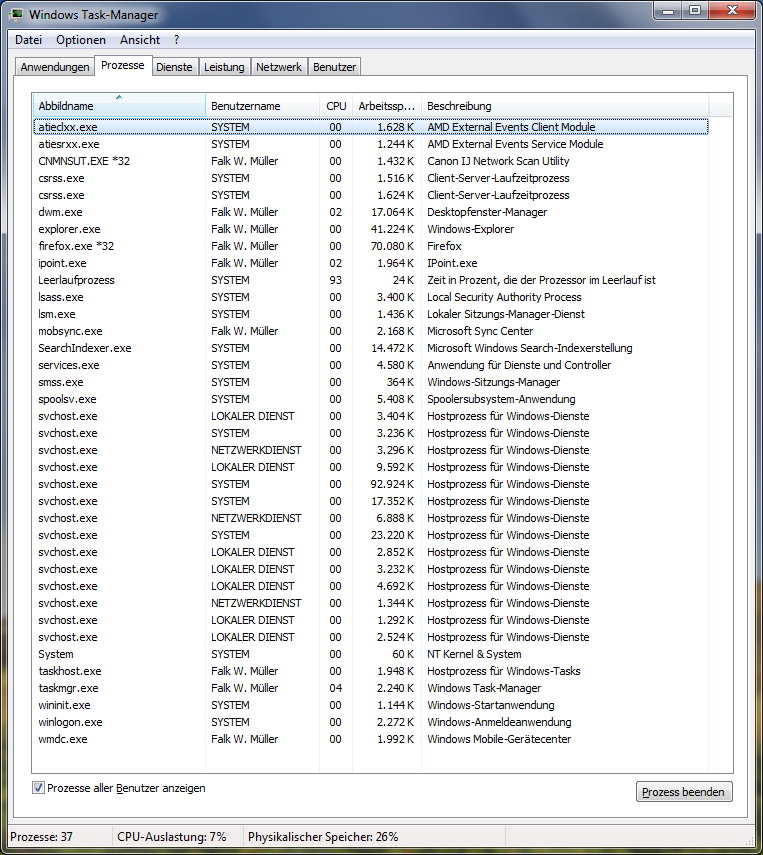Sort by Benutzername column header

point(262,106)
